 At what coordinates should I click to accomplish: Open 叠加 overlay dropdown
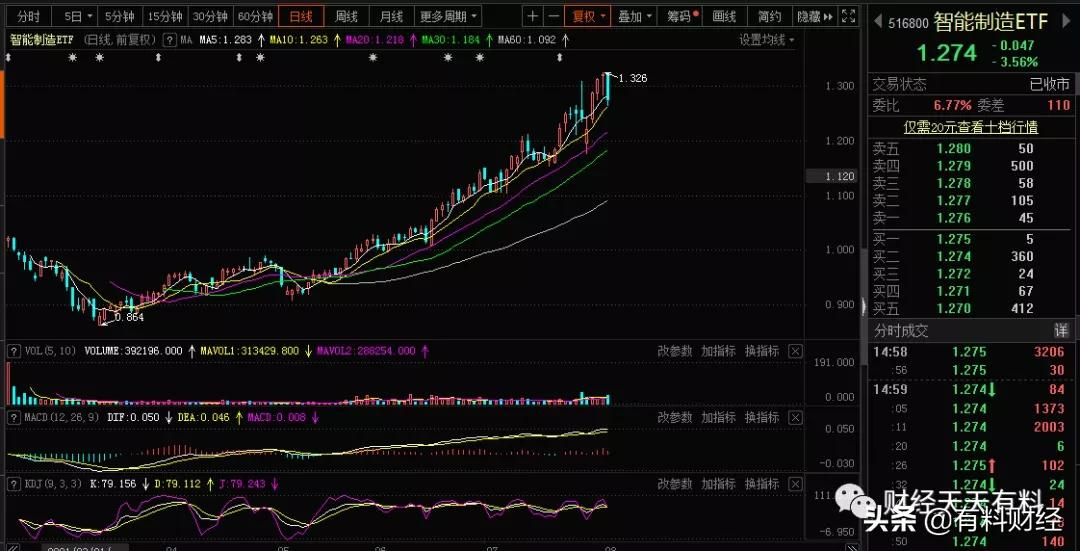[634, 16]
